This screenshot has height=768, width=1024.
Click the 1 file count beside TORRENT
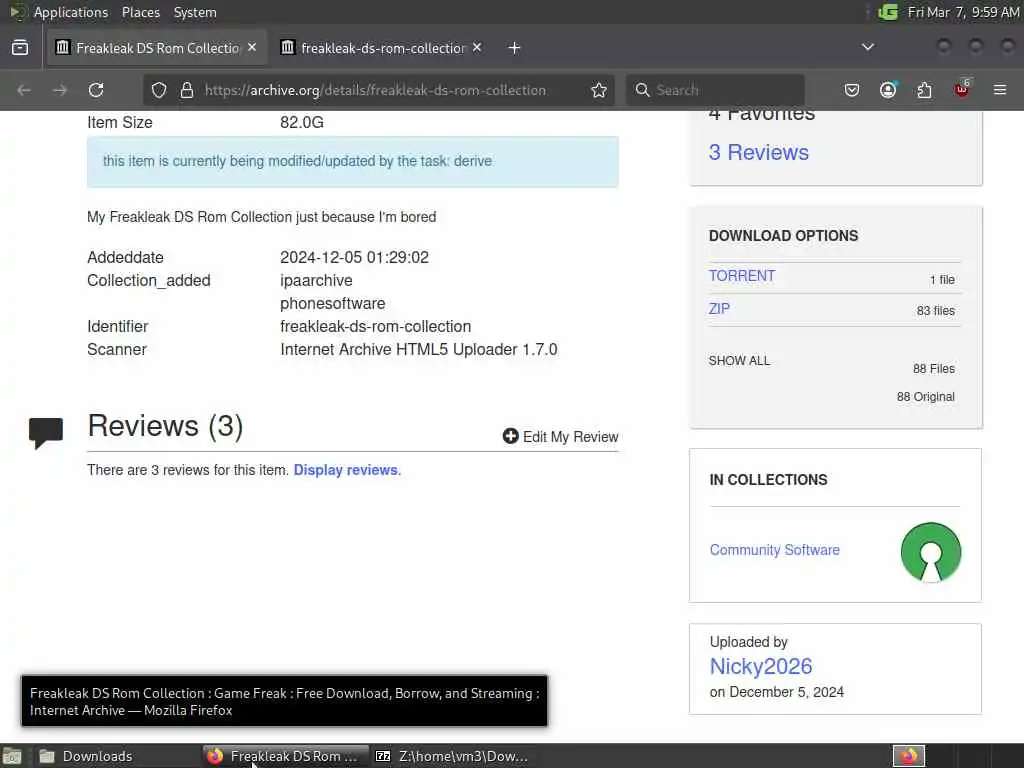click(942, 280)
